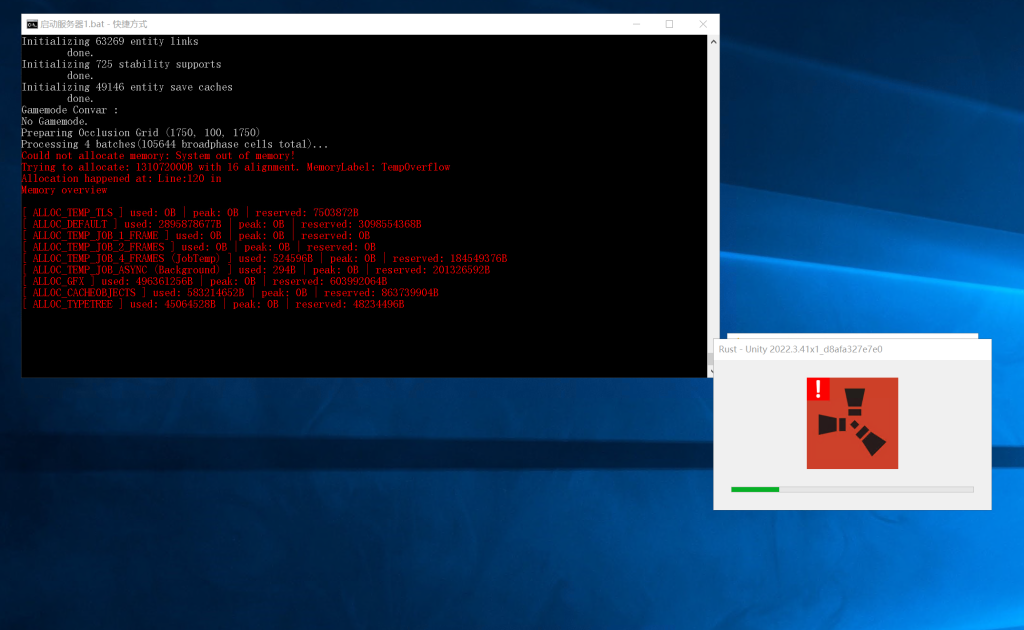Click the Rust logo in the crash dialog
This screenshot has width=1024, height=630.
click(852, 425)
